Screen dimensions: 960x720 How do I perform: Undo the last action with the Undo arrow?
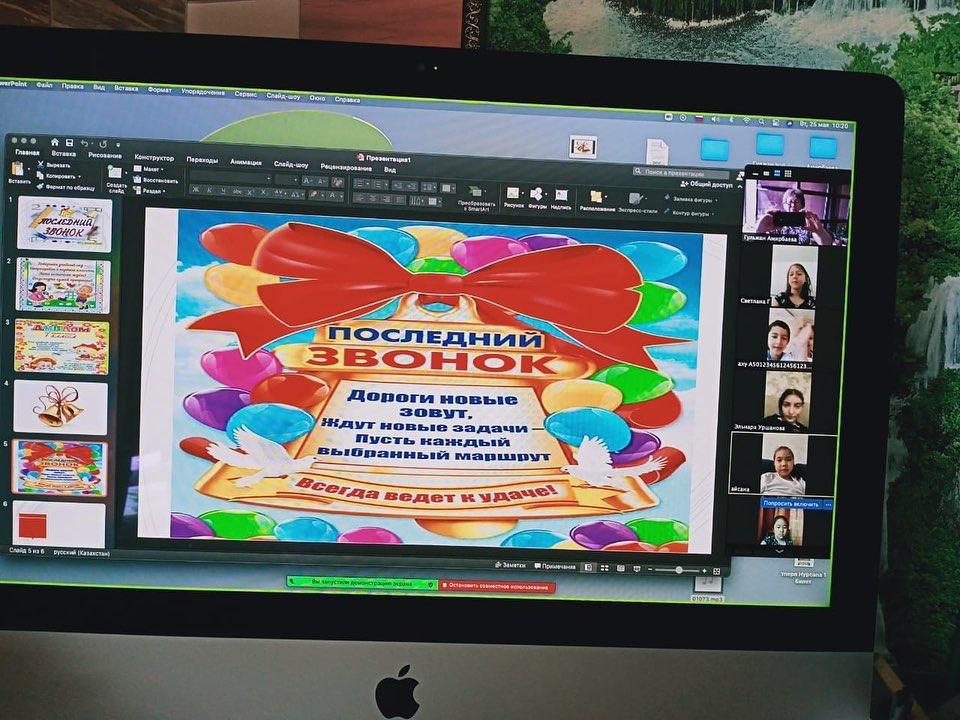point(86,143)
